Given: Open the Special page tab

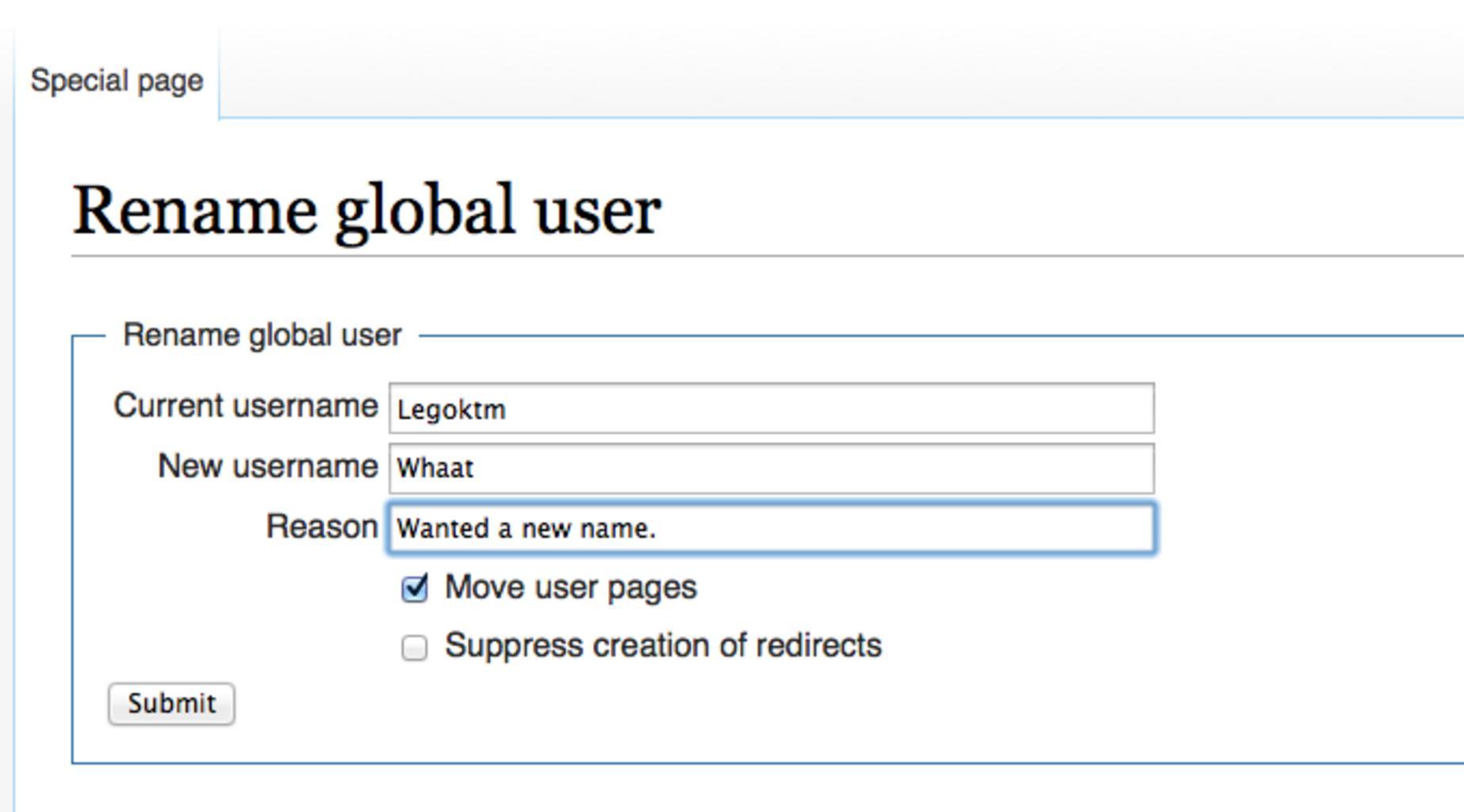Looking at the screenshot, I should point(117,81).
